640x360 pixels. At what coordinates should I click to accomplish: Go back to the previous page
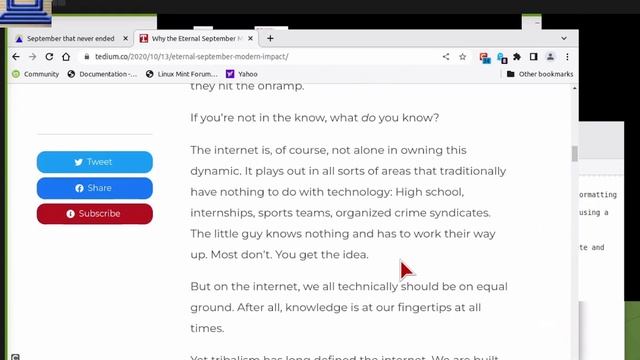pyautogui.click(x=16, y=57)
